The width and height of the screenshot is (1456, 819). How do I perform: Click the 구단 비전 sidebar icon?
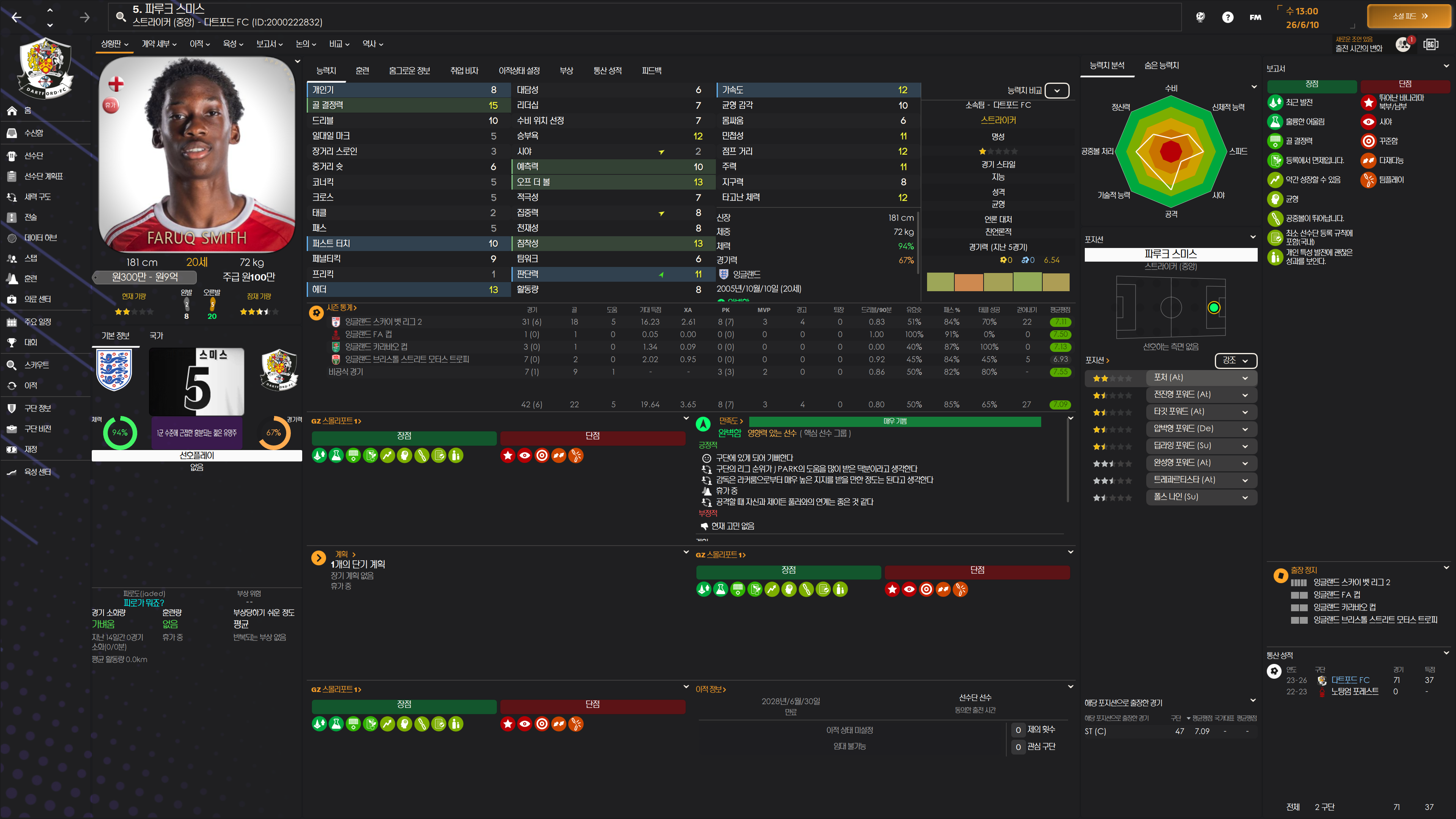(12, 429)
